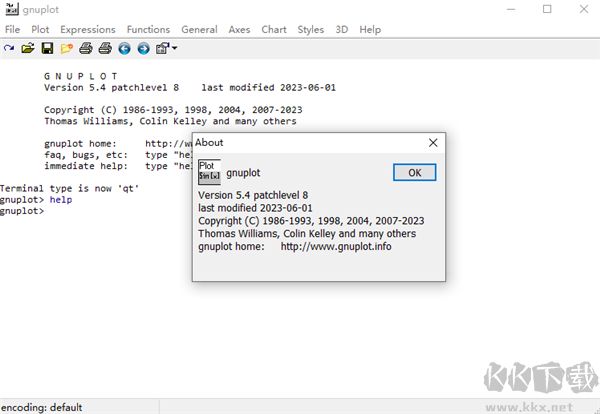Viewport: 600px width, 414px height.
Task: Click console 'faq, bugs, etc:' line
Action: (x=117, y=155)
